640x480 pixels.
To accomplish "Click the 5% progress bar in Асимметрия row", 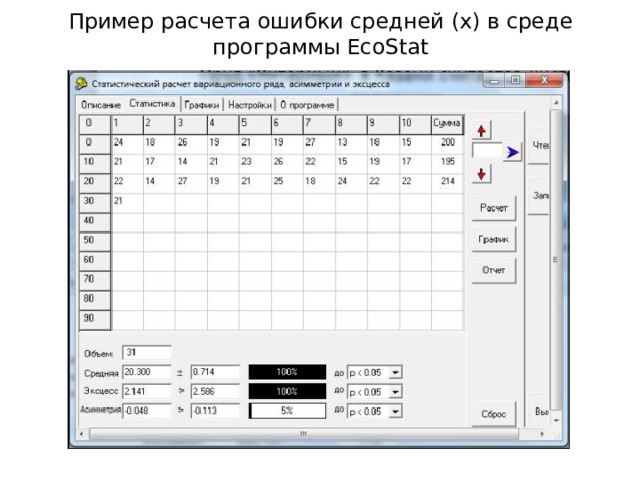I will coord(287,411).
